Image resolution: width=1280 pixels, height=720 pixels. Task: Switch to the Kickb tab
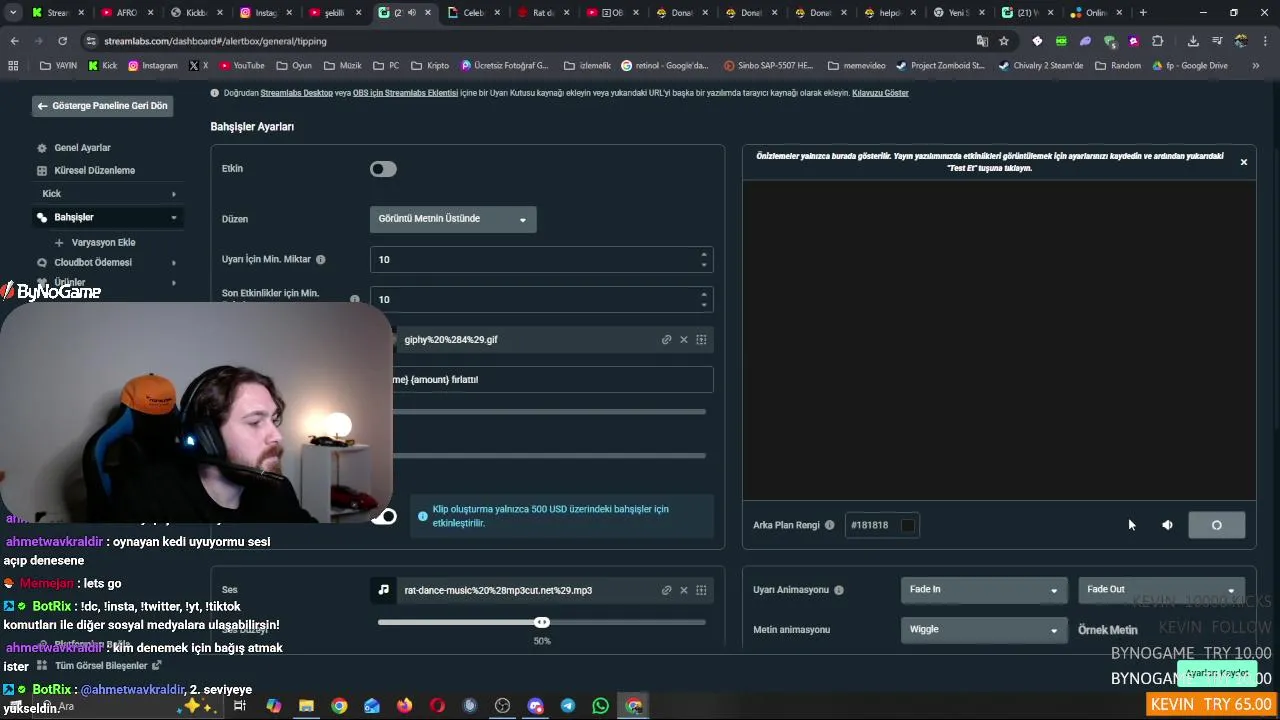196,13
